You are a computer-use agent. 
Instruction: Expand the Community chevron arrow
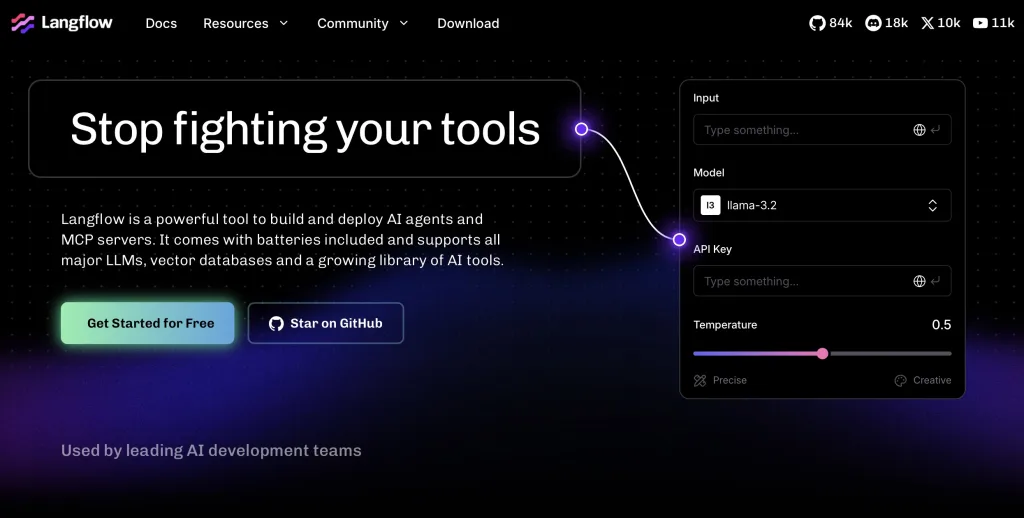coord(404,23)
